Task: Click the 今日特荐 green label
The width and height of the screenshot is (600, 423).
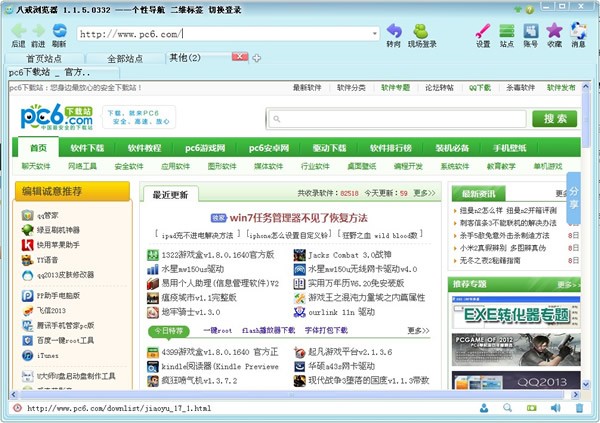Action: pos(169,331)
